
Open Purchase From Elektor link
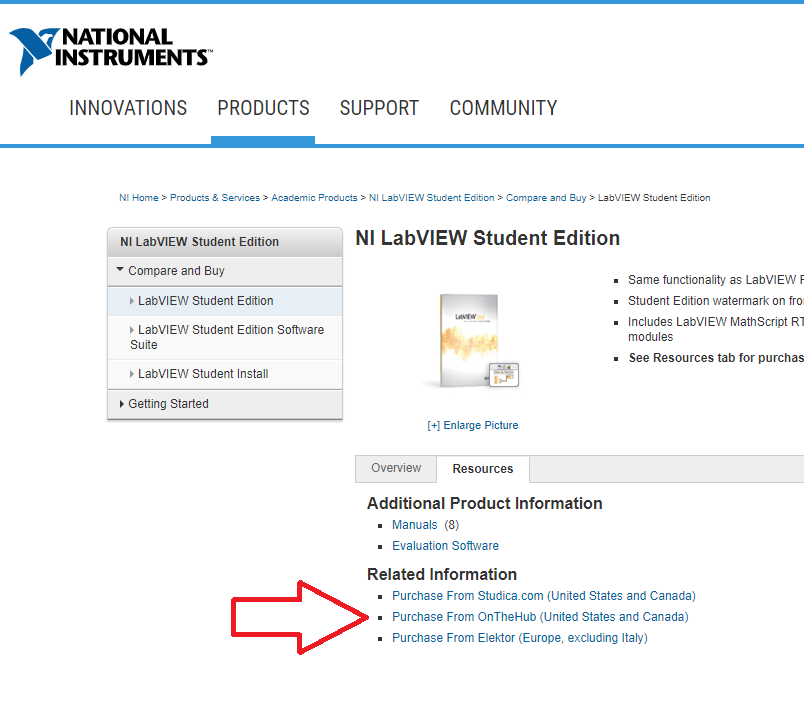pos(520,638)
